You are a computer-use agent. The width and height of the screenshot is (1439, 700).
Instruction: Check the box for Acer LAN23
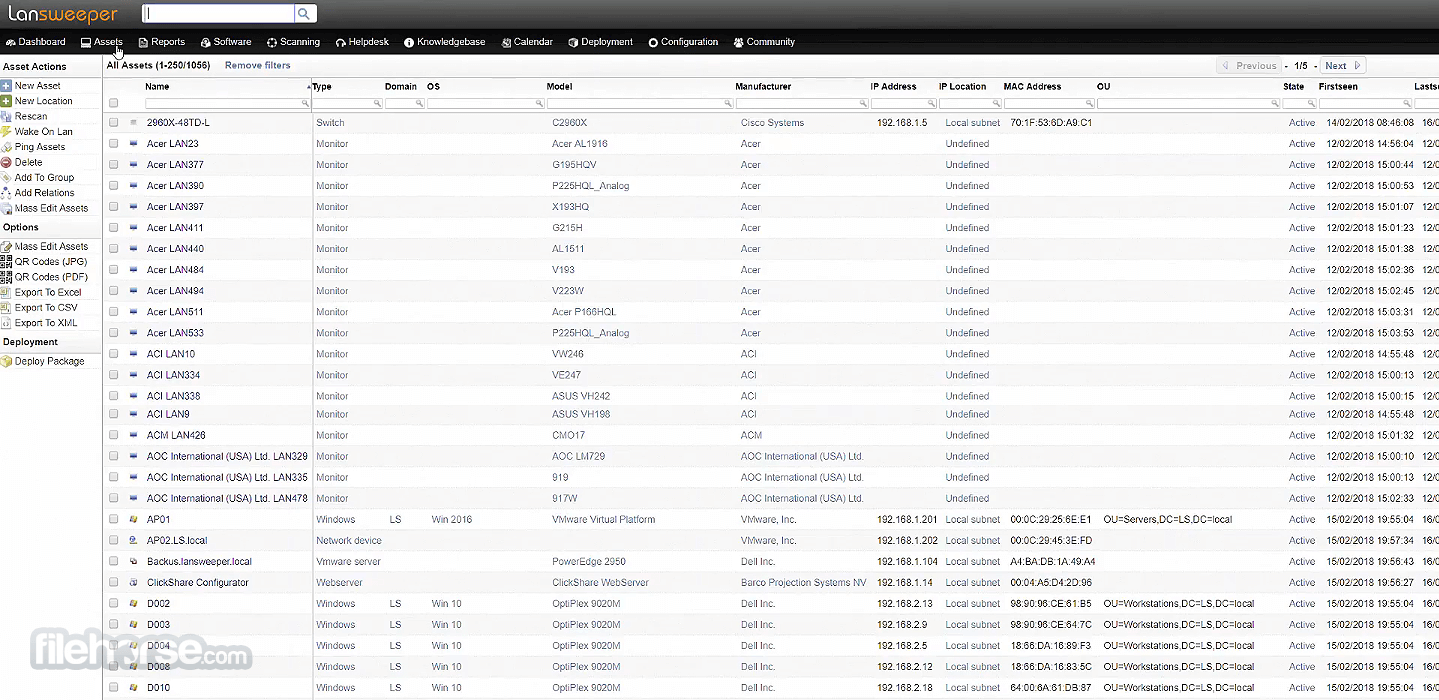pos(114,144)
